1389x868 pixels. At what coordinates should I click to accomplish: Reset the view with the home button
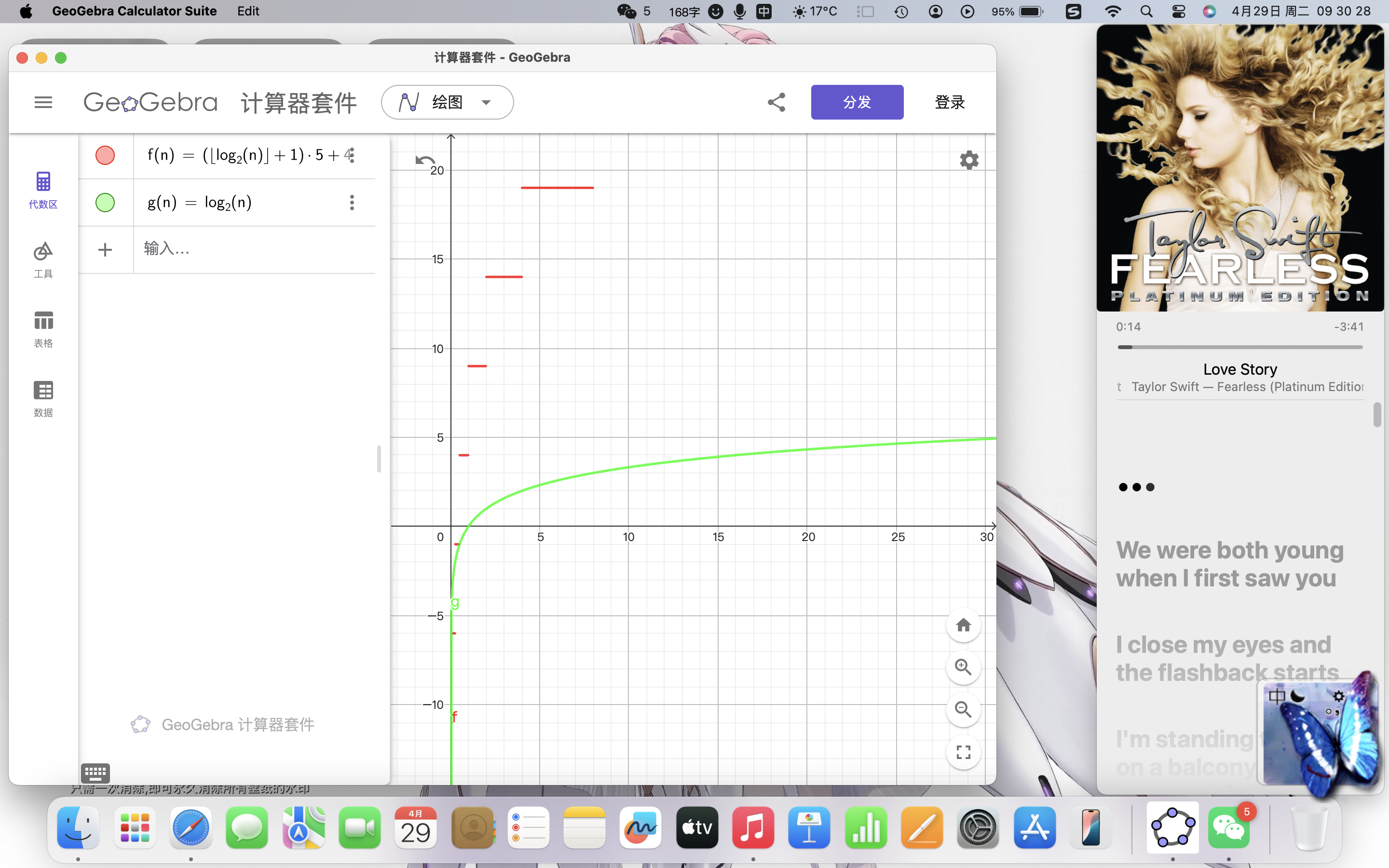(x=963, y=624)
